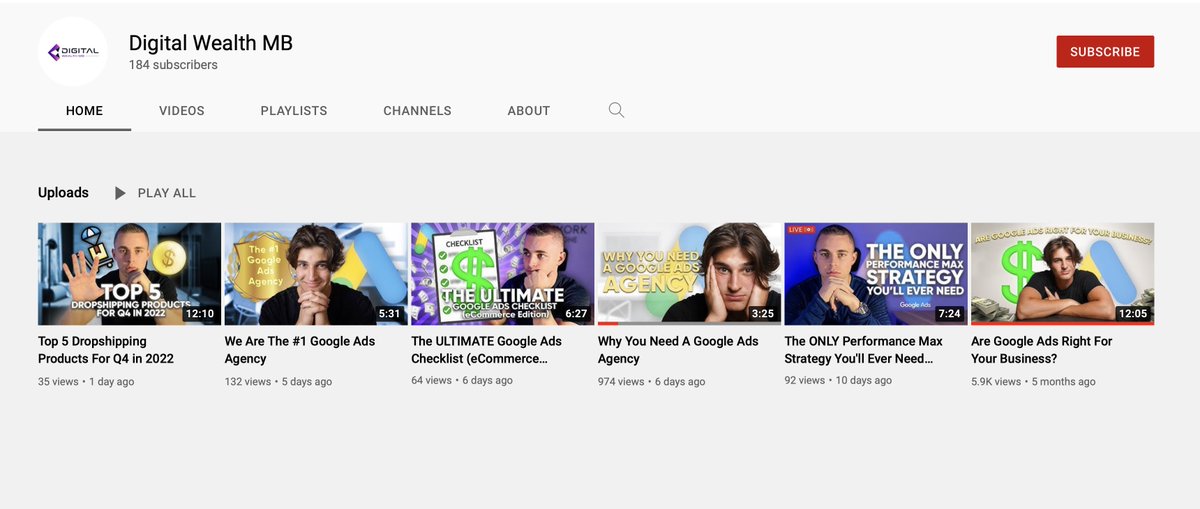Open the Videos tab
The width and height of the screenshot is (1200, 509).
[182, 111]
